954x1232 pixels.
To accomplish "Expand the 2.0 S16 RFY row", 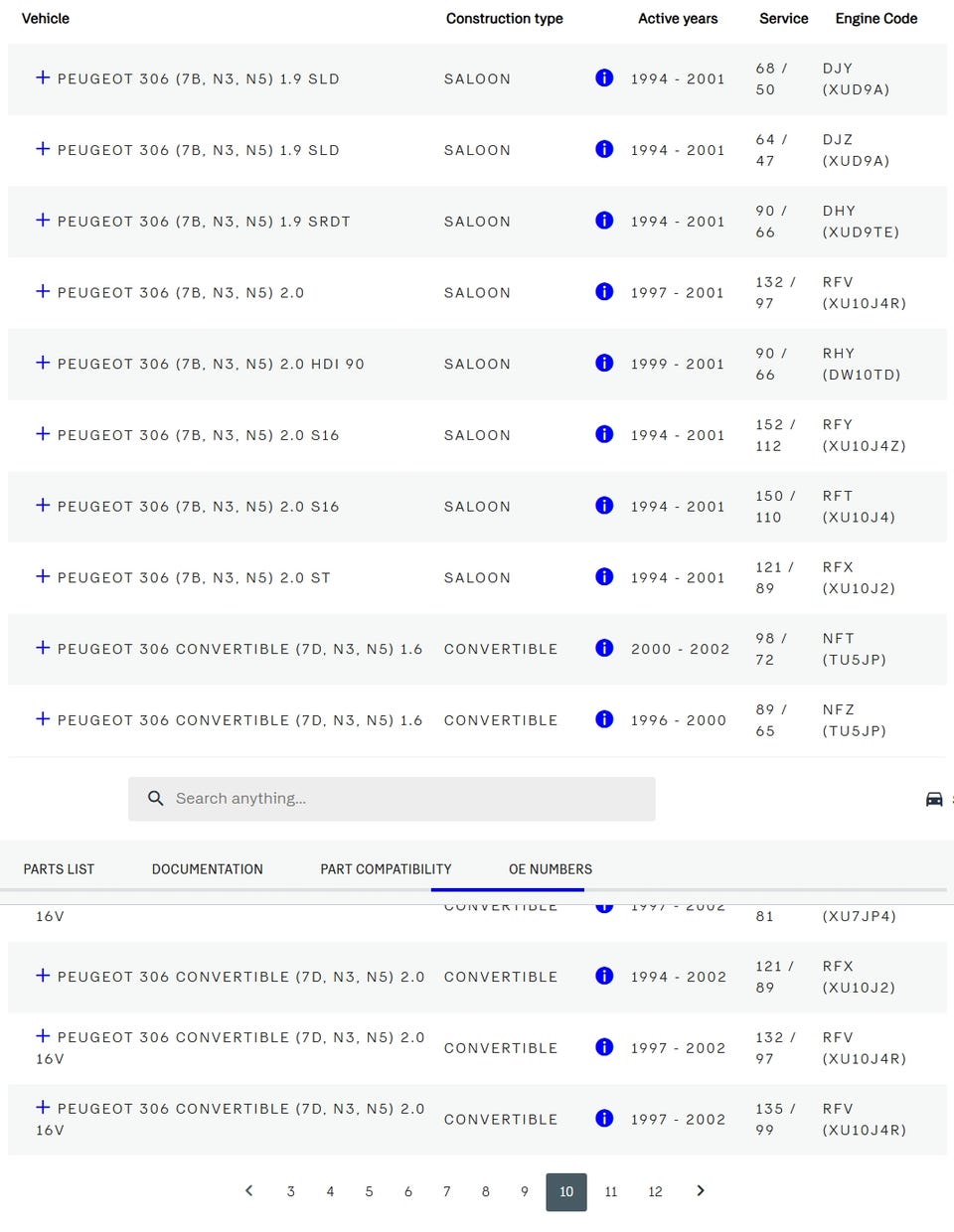I will [x=43, y=434].
